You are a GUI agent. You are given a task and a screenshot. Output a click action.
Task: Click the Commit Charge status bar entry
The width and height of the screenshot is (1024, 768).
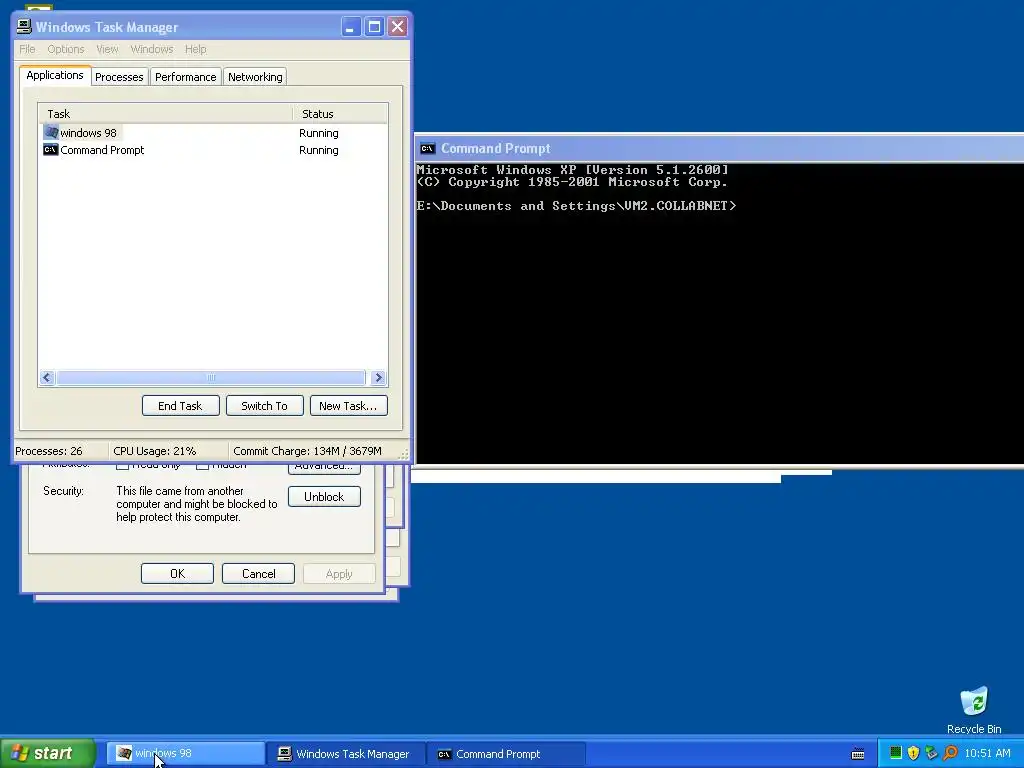307,451
